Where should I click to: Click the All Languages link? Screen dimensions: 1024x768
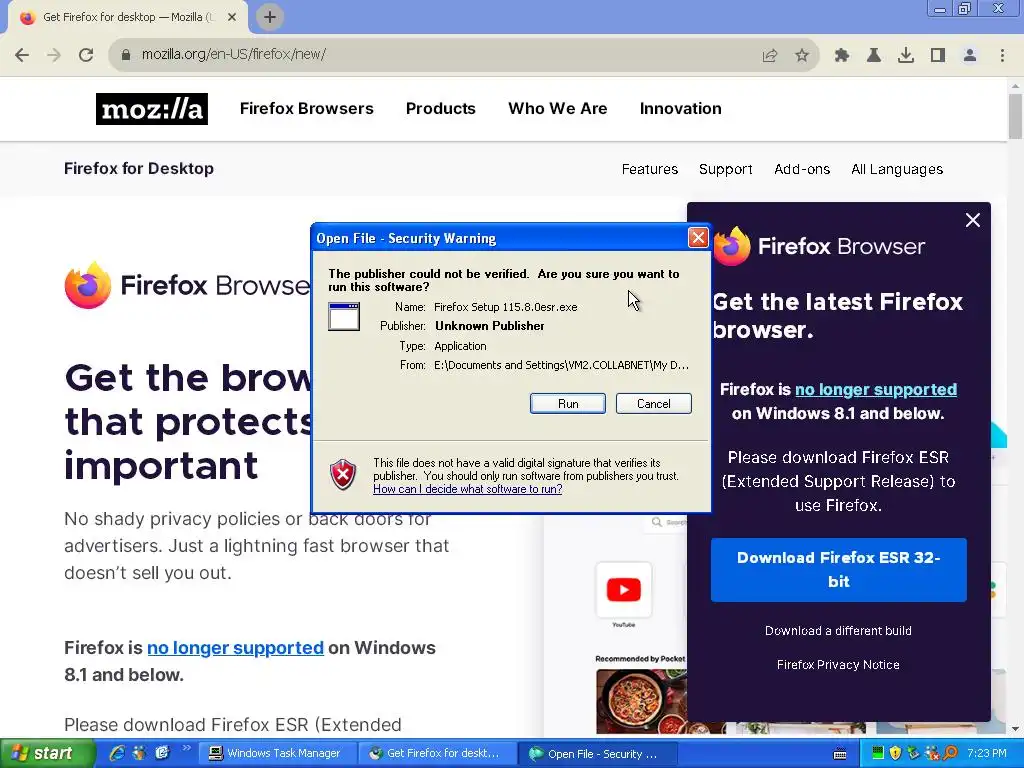[x=897, y=169]
